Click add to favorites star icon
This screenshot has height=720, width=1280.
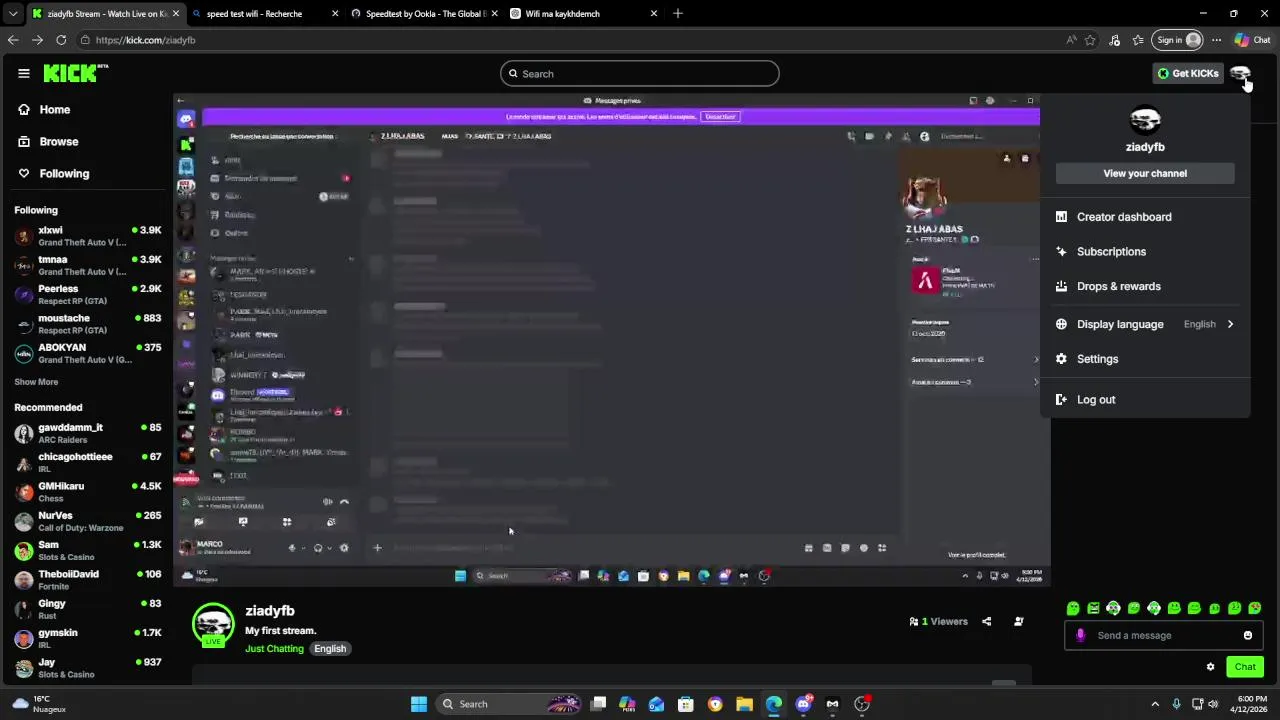(x=1090, y=40)
